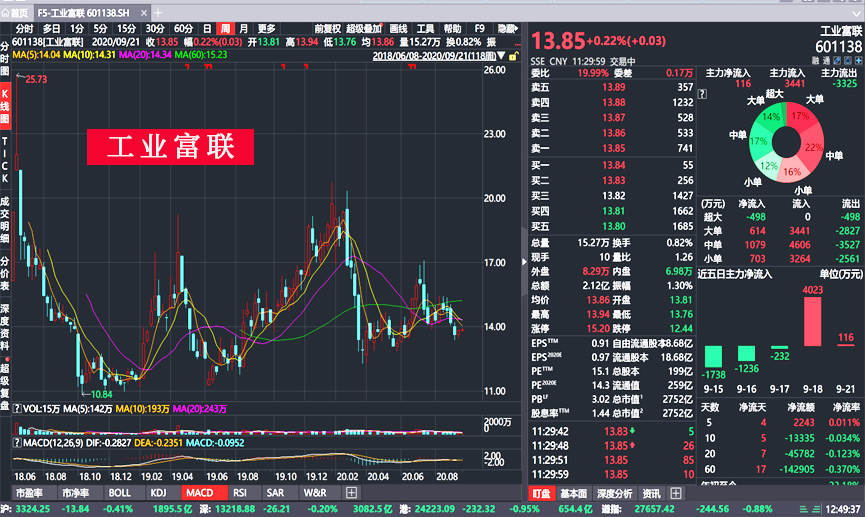Image resolution: width=865 pixels, height=517 pixels.
Task: Select the 60分 period
Action: tap(183, 29)
